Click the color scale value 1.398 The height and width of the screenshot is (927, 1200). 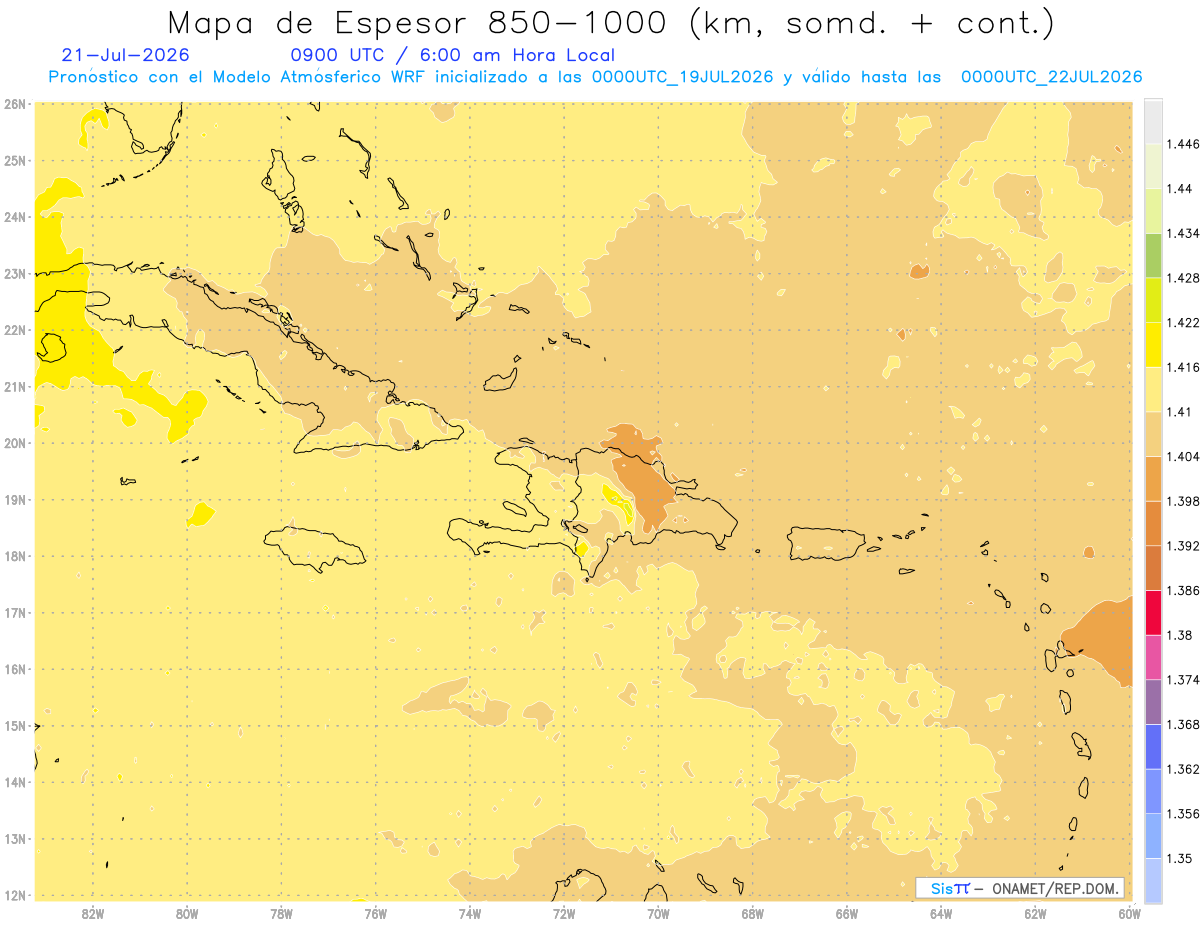point(1182,501)
